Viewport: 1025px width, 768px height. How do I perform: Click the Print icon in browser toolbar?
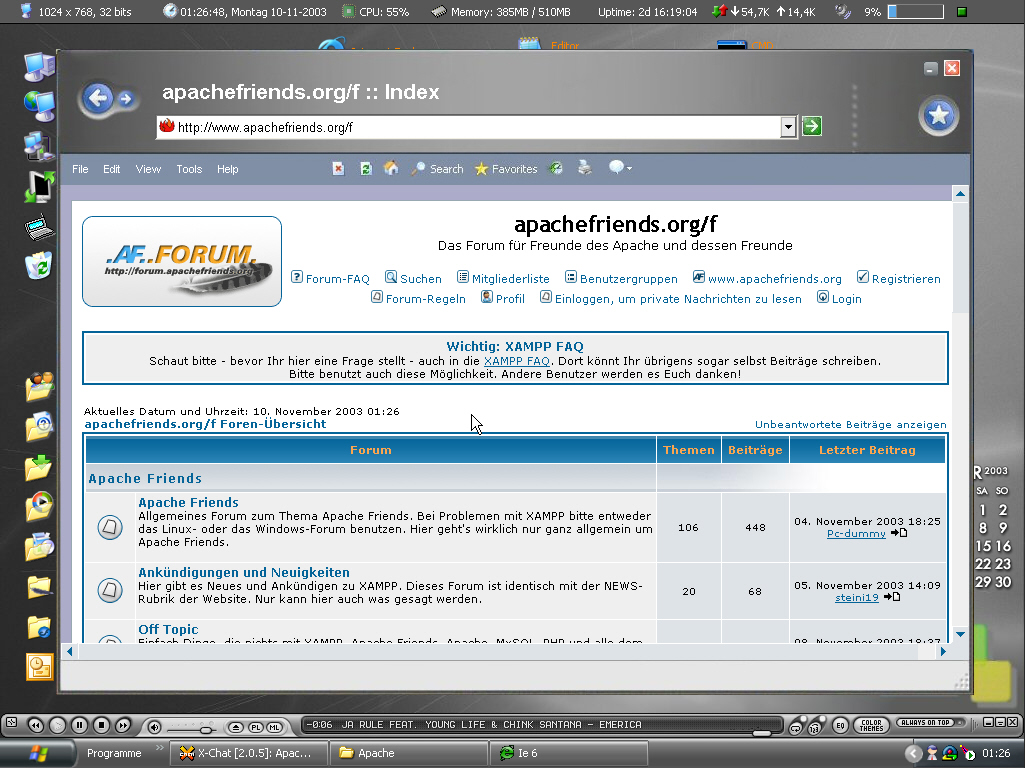tap(584, 169)
